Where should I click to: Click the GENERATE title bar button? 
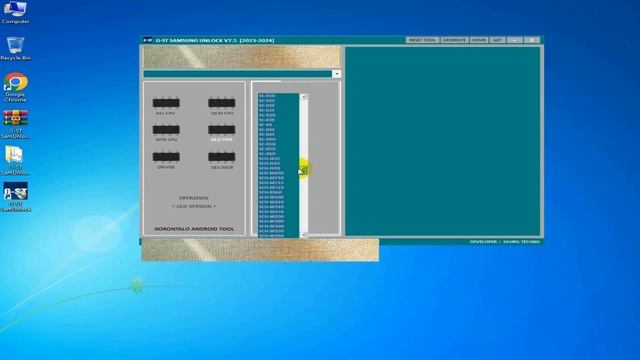coord(454,40)
